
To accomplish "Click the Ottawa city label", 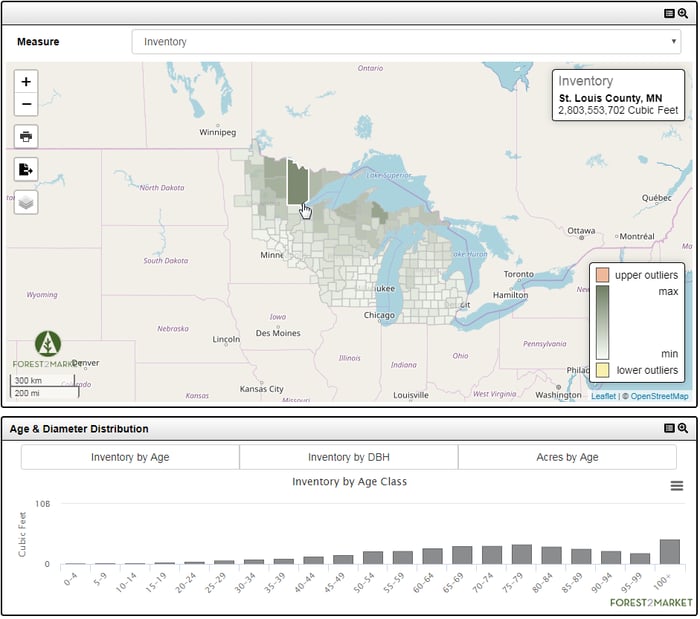I will (x=581, y=231).
